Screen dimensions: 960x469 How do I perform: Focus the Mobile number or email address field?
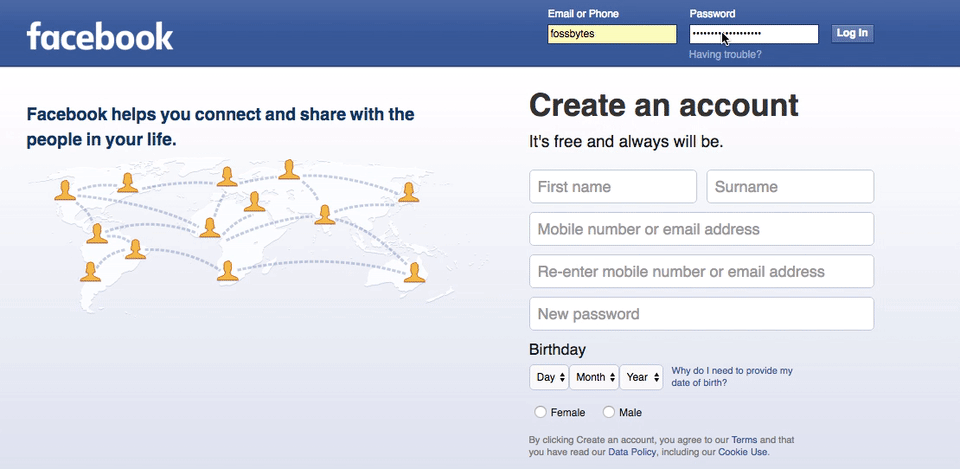702,229
